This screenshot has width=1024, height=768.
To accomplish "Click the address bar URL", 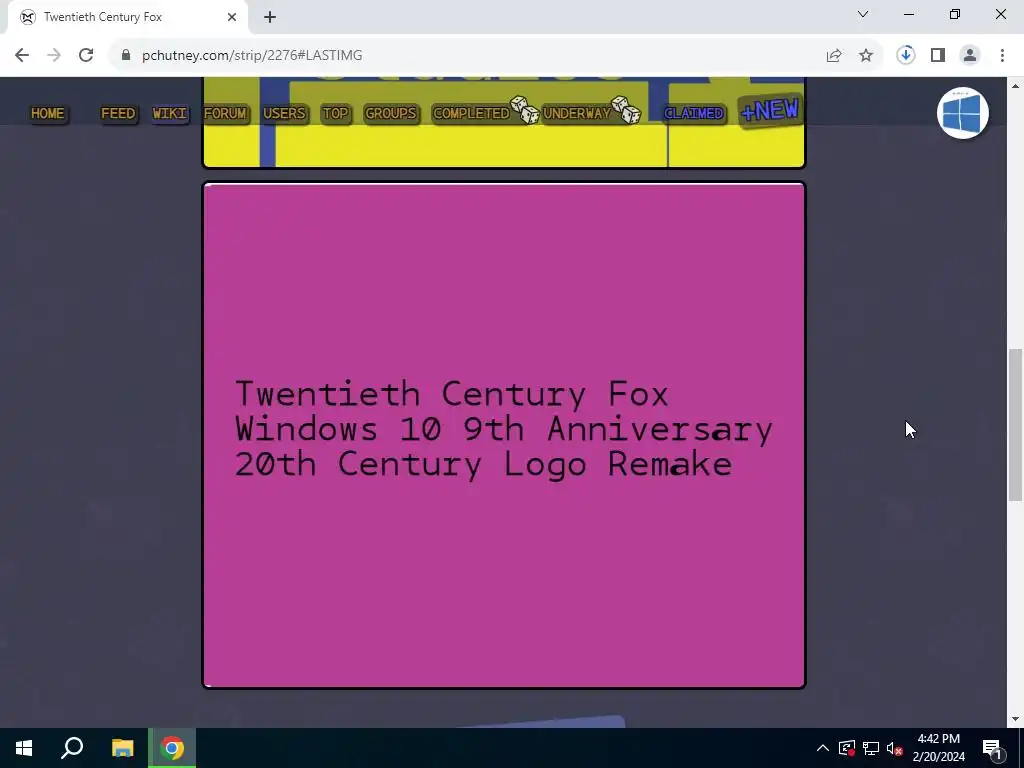I will point(252,56).
